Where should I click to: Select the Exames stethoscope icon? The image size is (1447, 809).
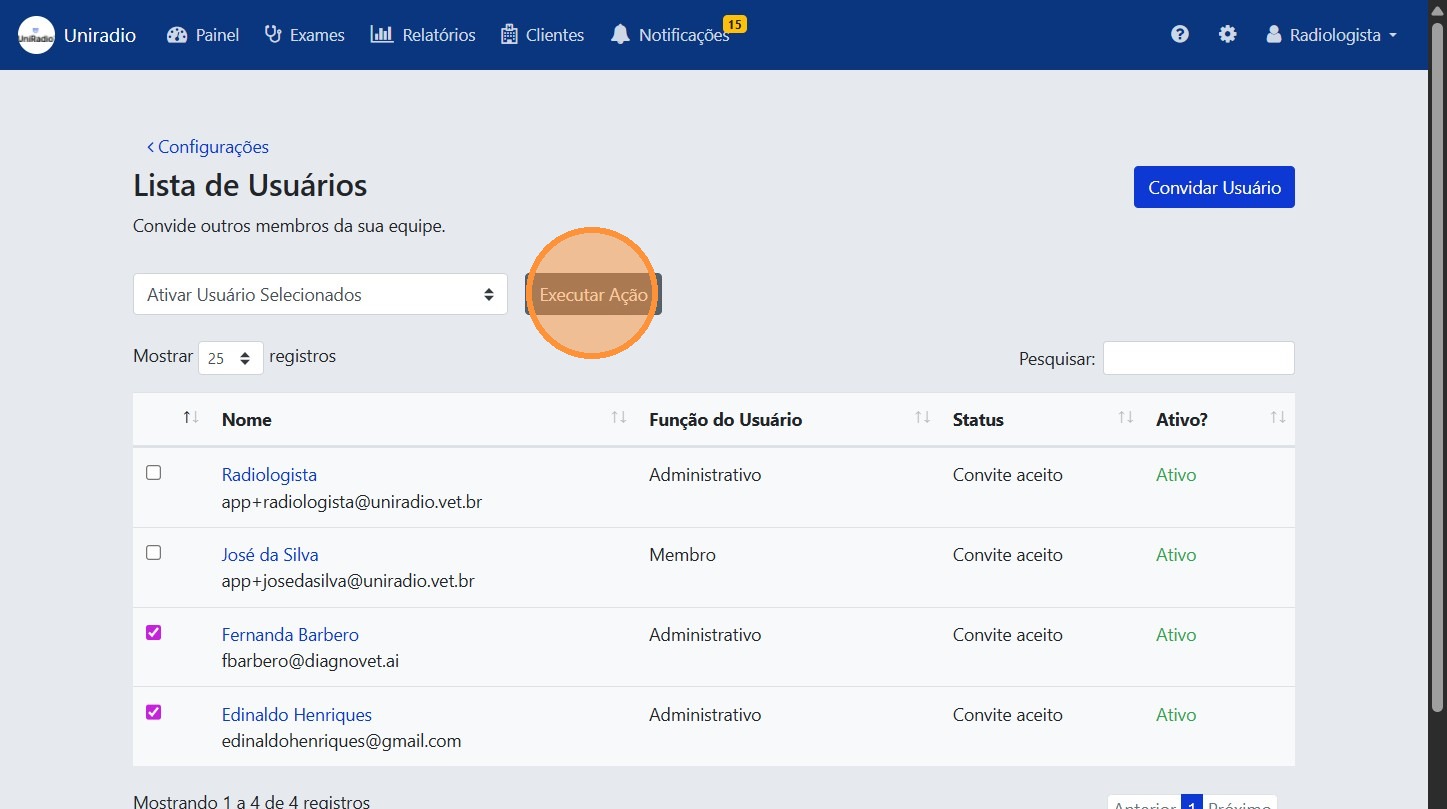[x=271, y=34]
